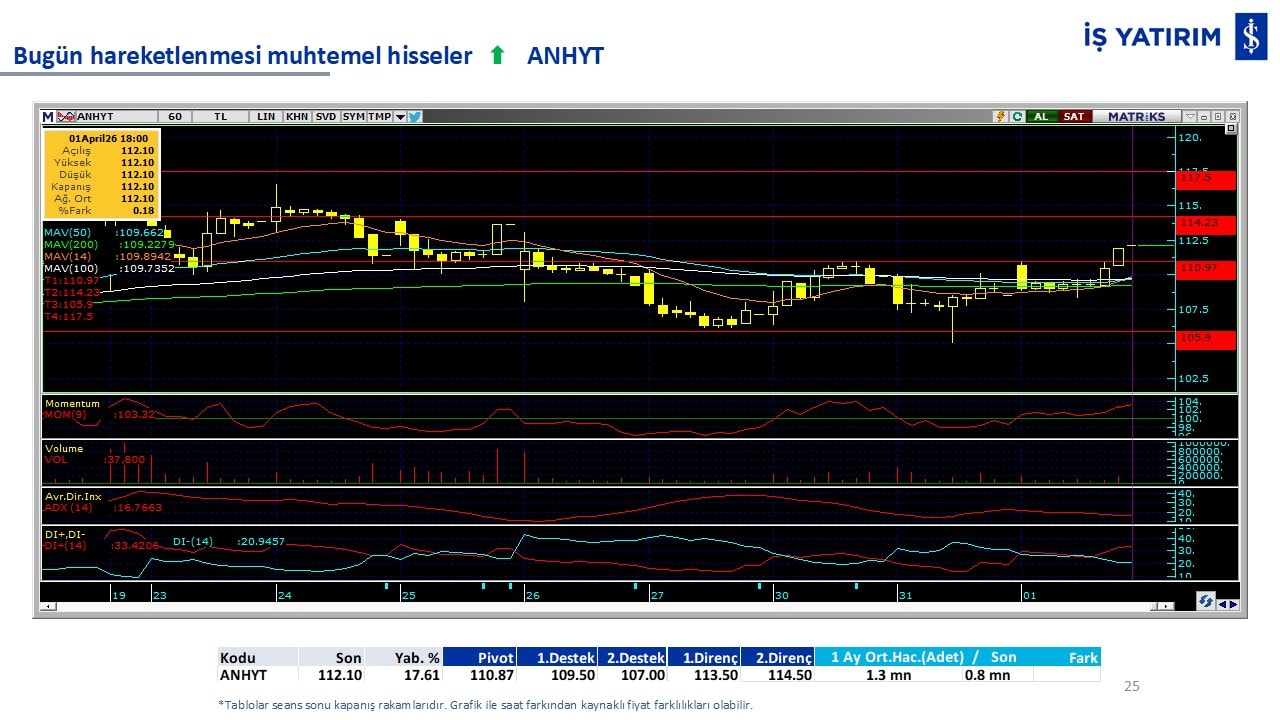Image resolution: width=1280 pixels, height=720 pixels.
Task: Select the TMP template item
Action: pyautogui.click(x=379, y=116)
